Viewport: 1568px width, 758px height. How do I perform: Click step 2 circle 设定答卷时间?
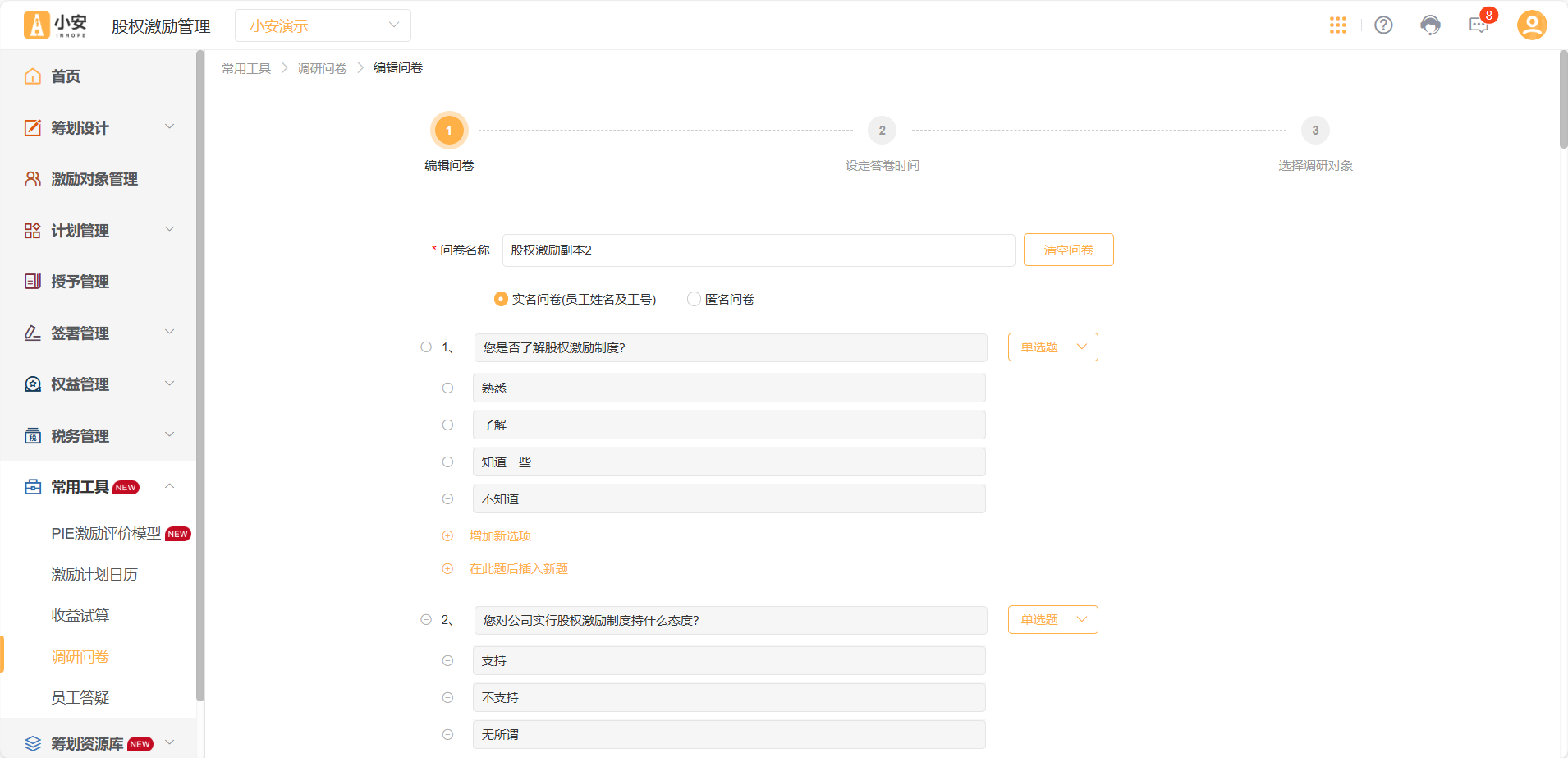(x=882, y=130)
